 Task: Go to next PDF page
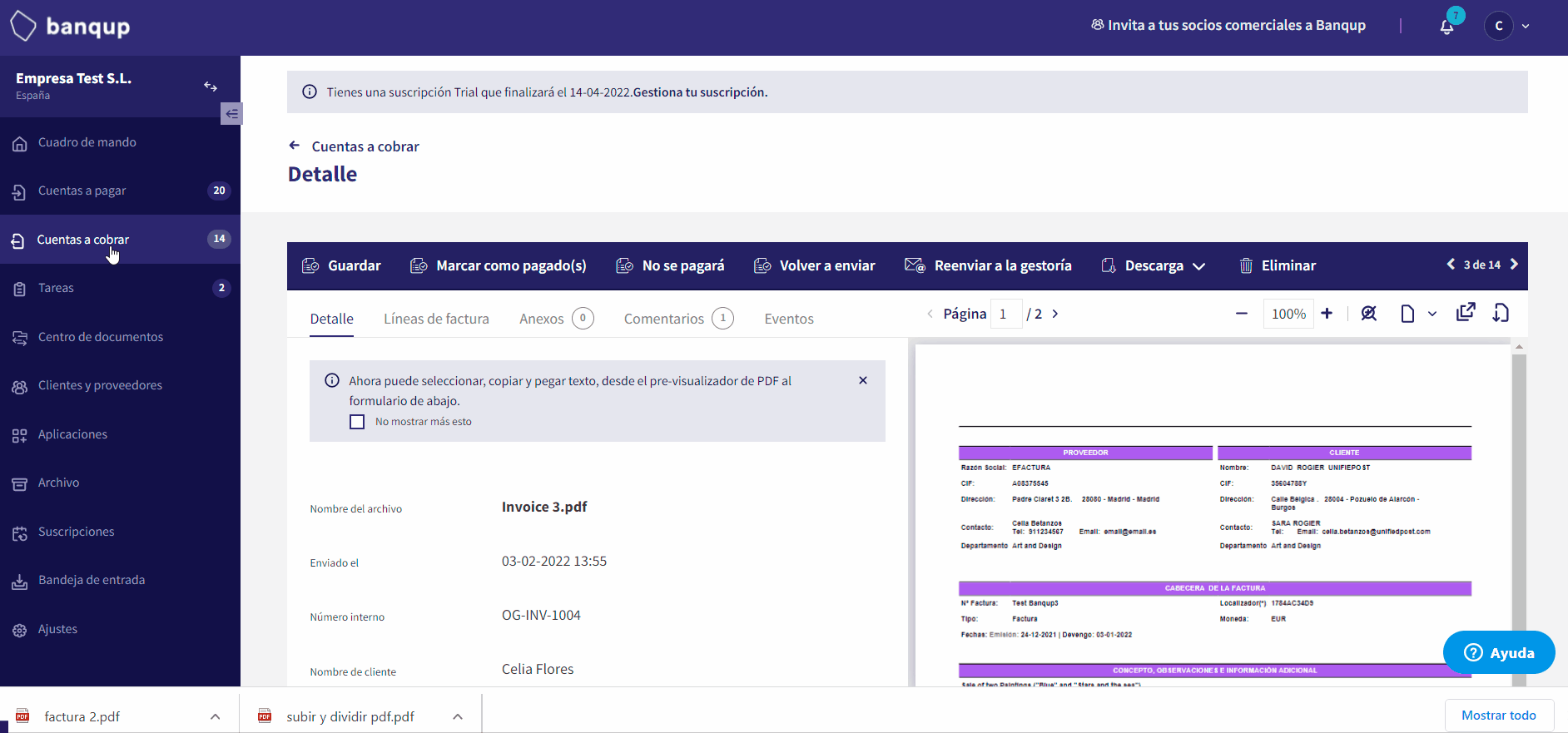pos(1055,314)
